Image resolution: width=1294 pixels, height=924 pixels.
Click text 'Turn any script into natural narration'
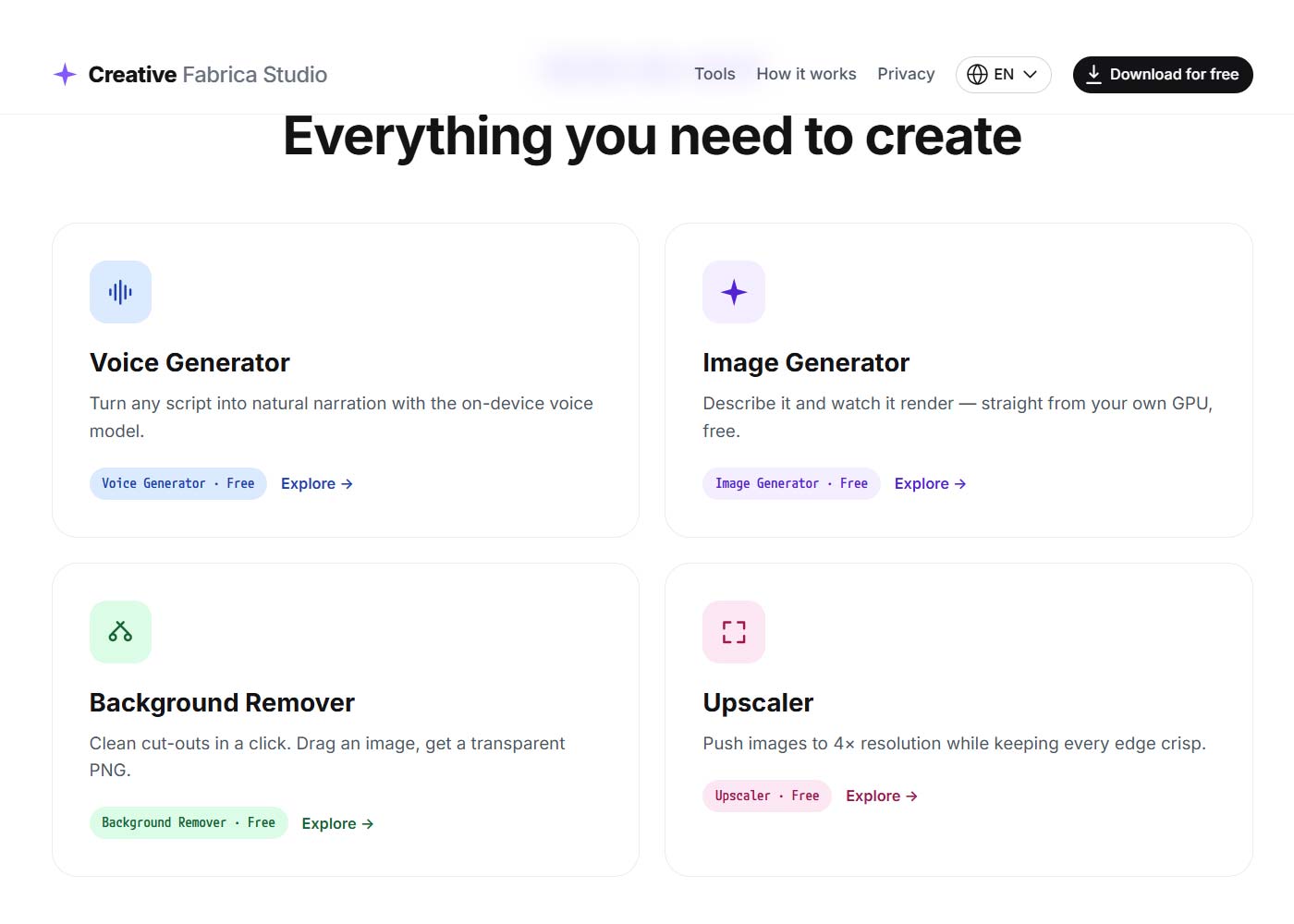tap(238, 404)
